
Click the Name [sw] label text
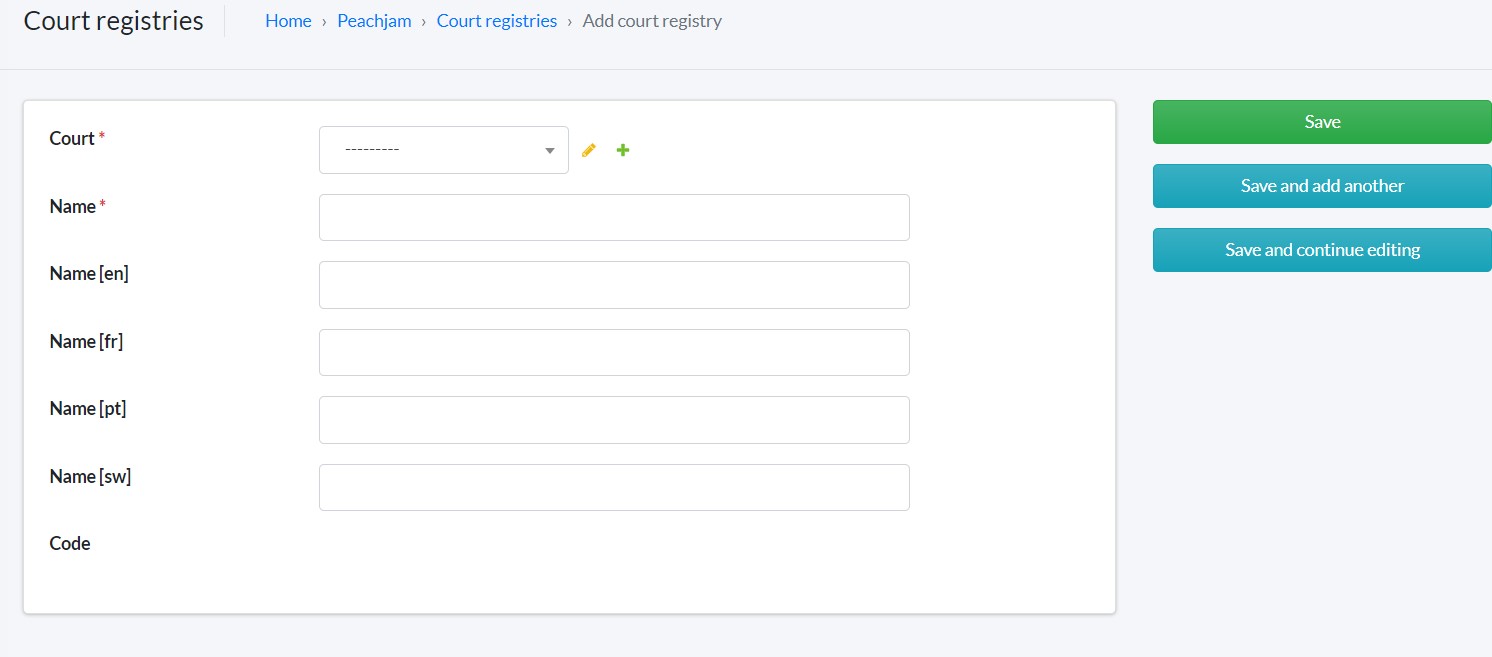coord(90,477)
